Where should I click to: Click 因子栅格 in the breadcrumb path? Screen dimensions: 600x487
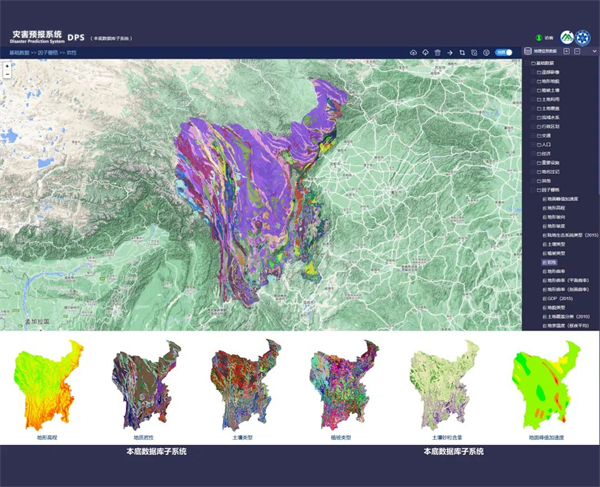(x=49, y=52)
